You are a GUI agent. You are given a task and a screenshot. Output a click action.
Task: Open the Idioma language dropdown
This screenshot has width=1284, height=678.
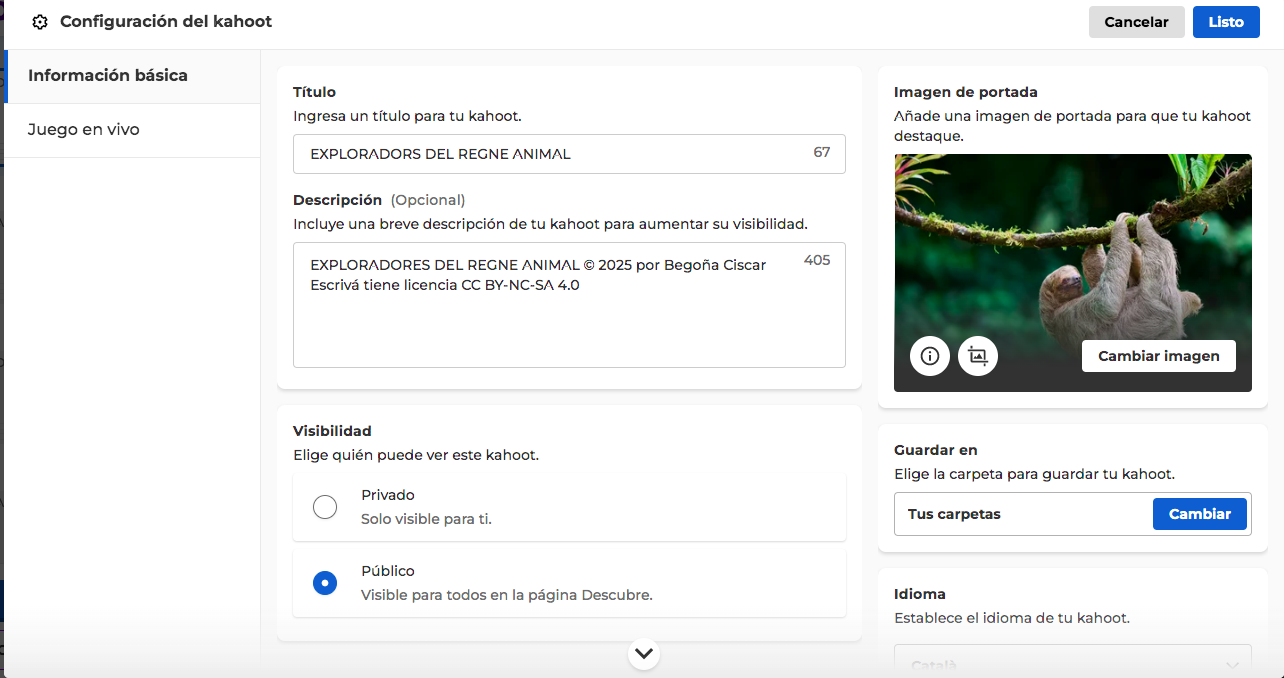[1072, 662]
